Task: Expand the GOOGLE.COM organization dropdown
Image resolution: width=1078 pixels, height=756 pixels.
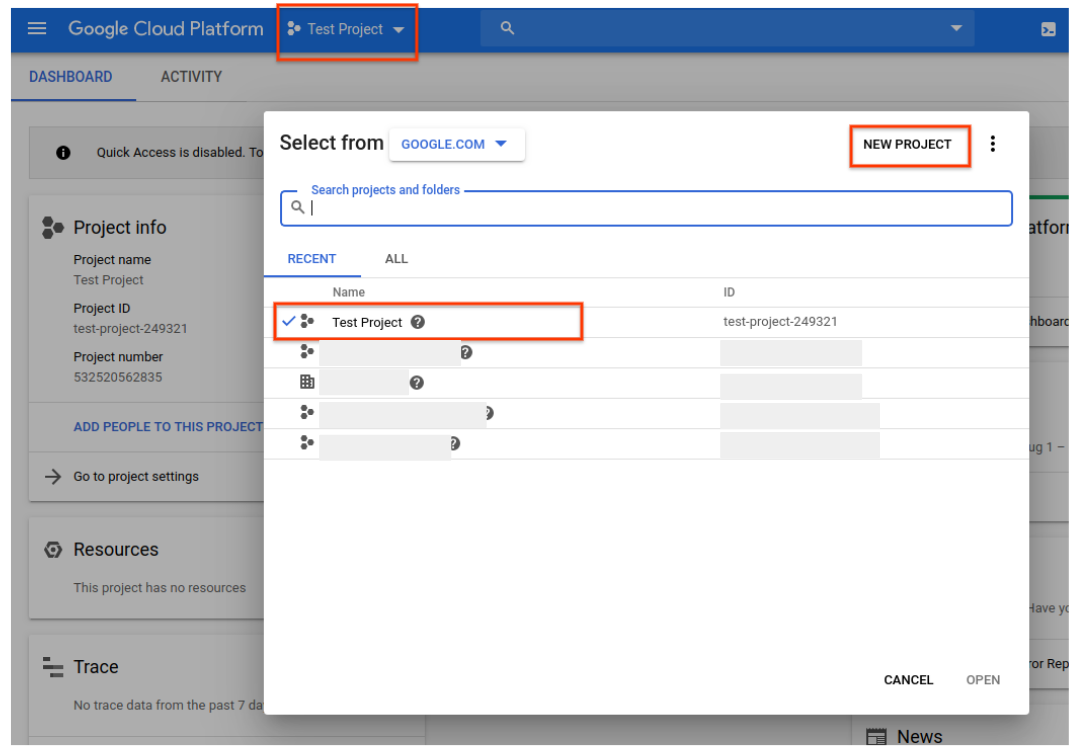Action: click(456, 144)
